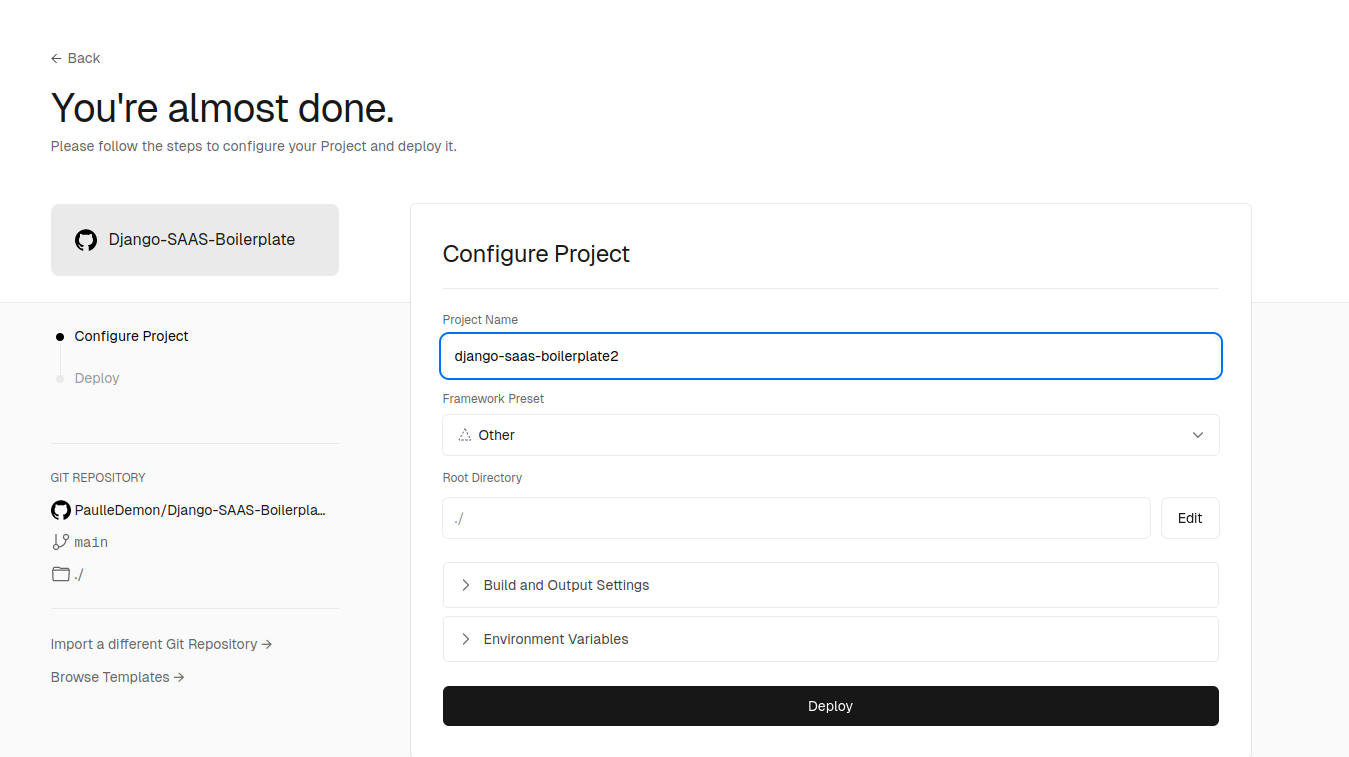Click the Edit button for Root Directory
Viewport: 1349px width, 757px height.
[x=1189, y=517]
